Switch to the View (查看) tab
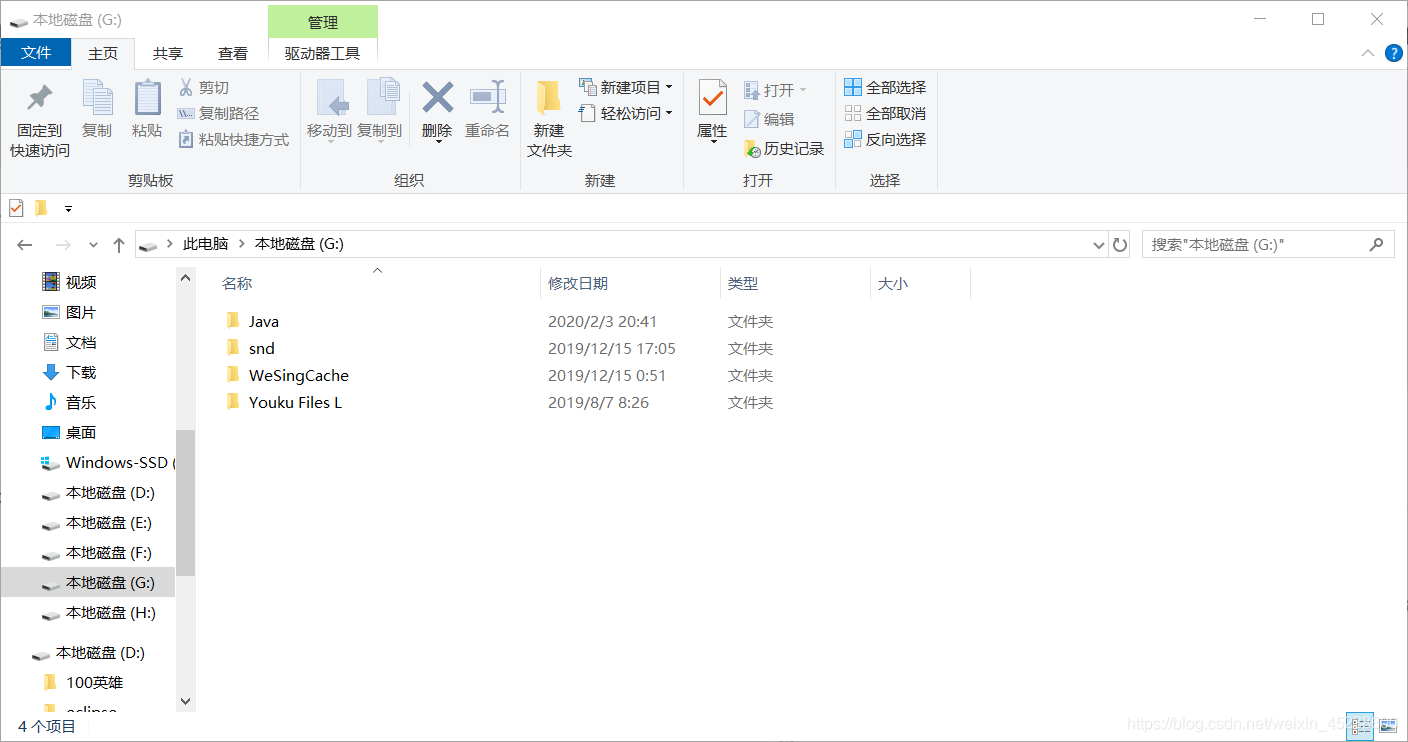This screenshot has width=1408, height=742. (x=233, y=54)
